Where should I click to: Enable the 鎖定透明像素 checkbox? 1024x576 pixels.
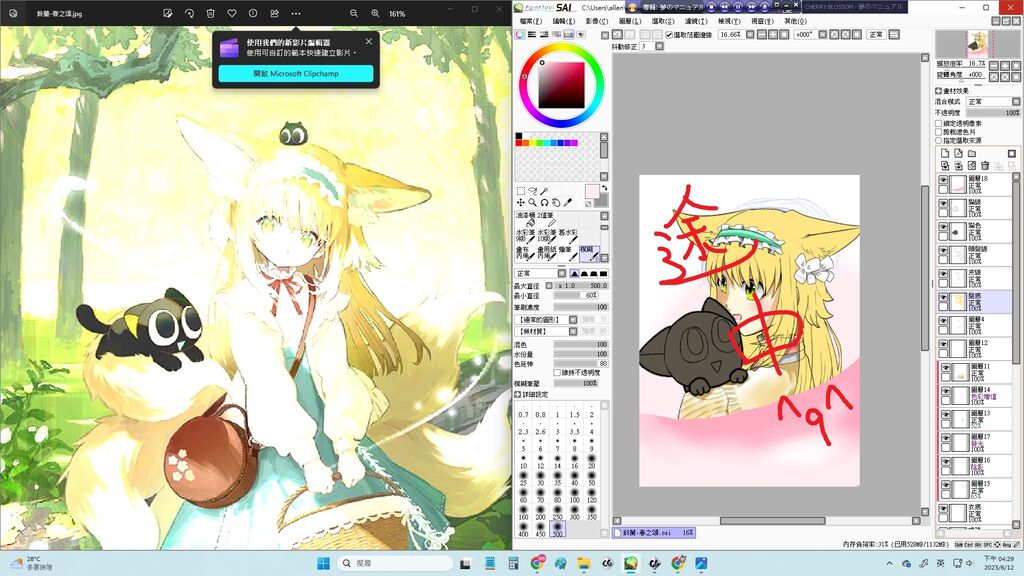point(938,123)
